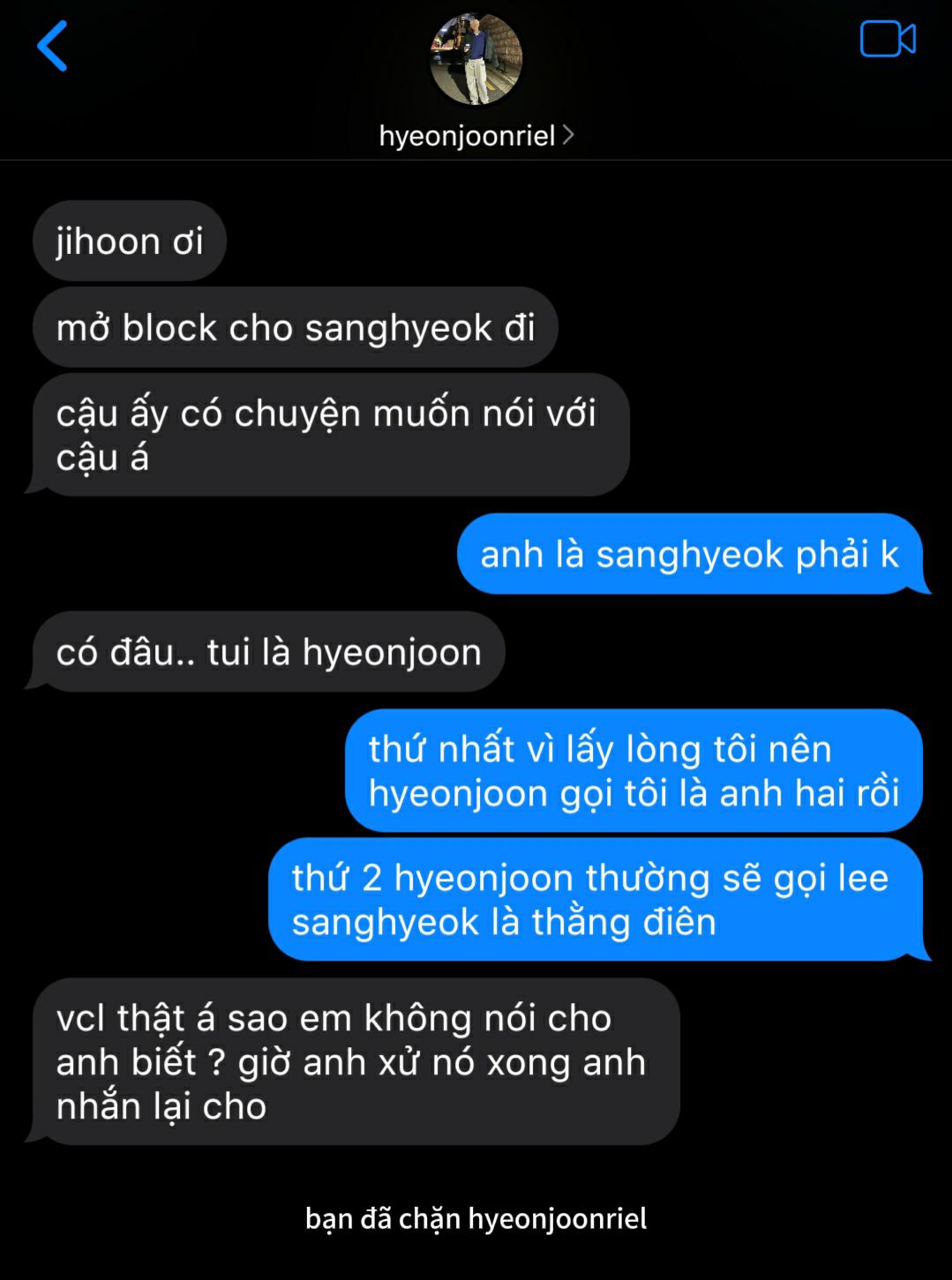Click 'hyeonjoonriel' in the blocked notice
Viewport: 952px width, 1280px height.
tap(558, 1218)
